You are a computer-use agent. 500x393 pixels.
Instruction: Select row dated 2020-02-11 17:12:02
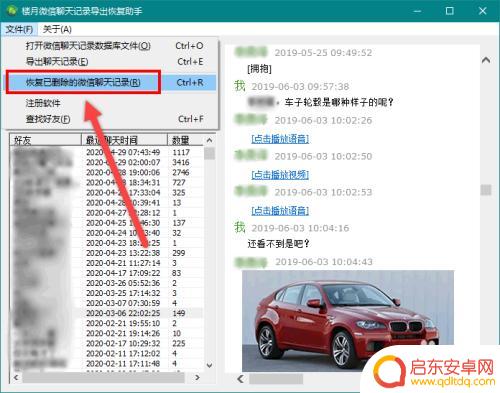pyautogui.click(x=107, y=353)
